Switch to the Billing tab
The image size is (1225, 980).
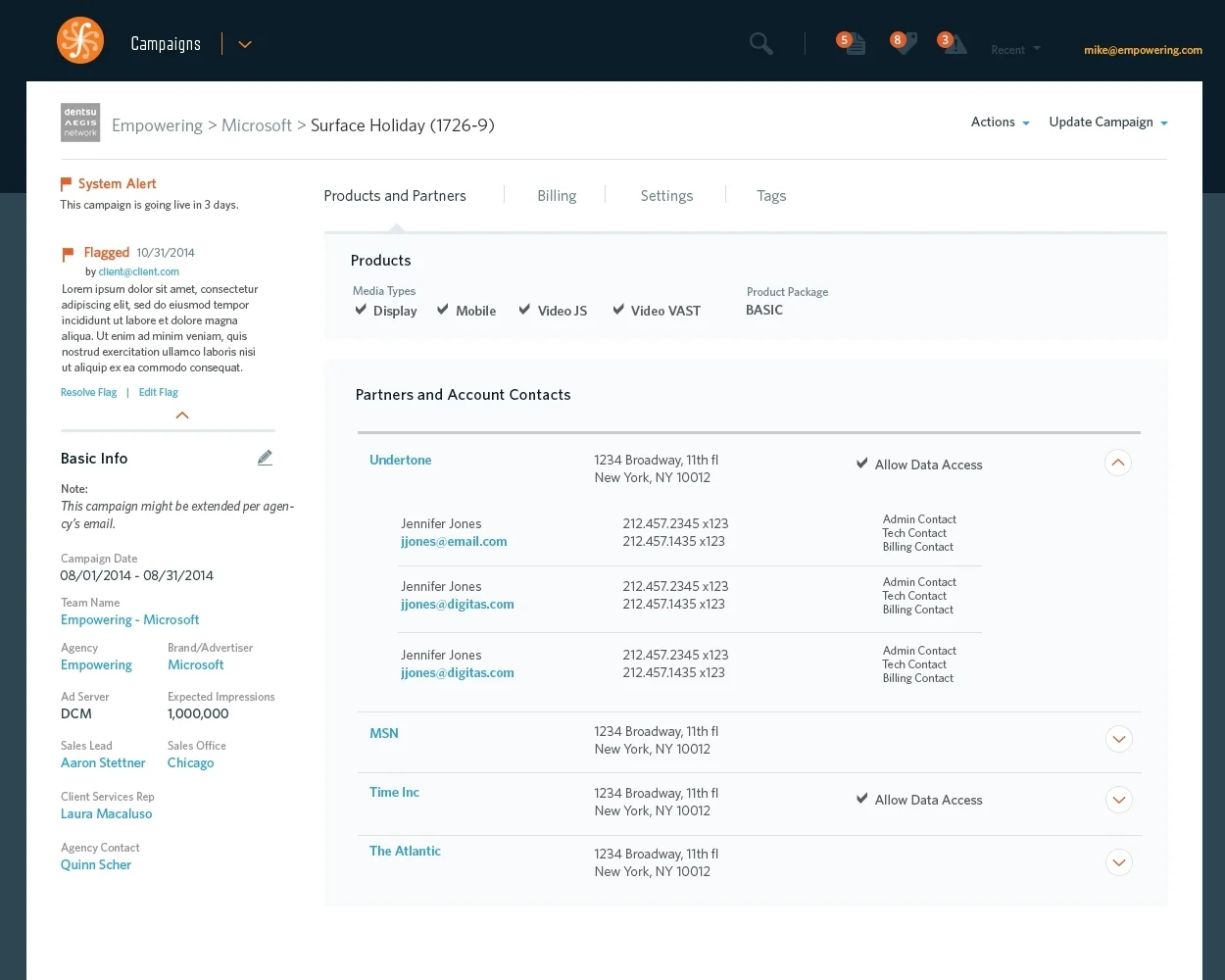click(557, 195)
